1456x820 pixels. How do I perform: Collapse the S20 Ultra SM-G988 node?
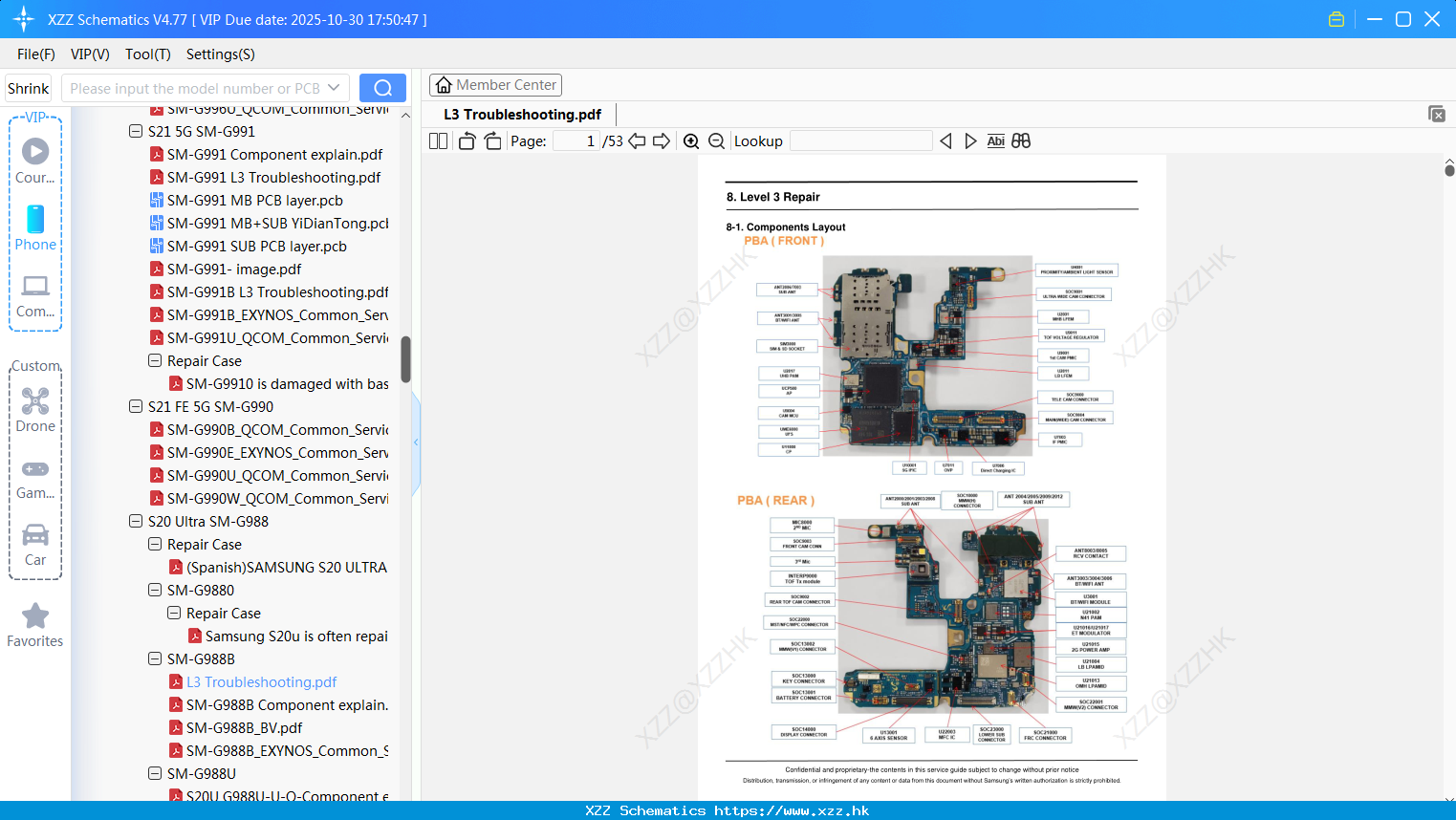tap(136, 521)
